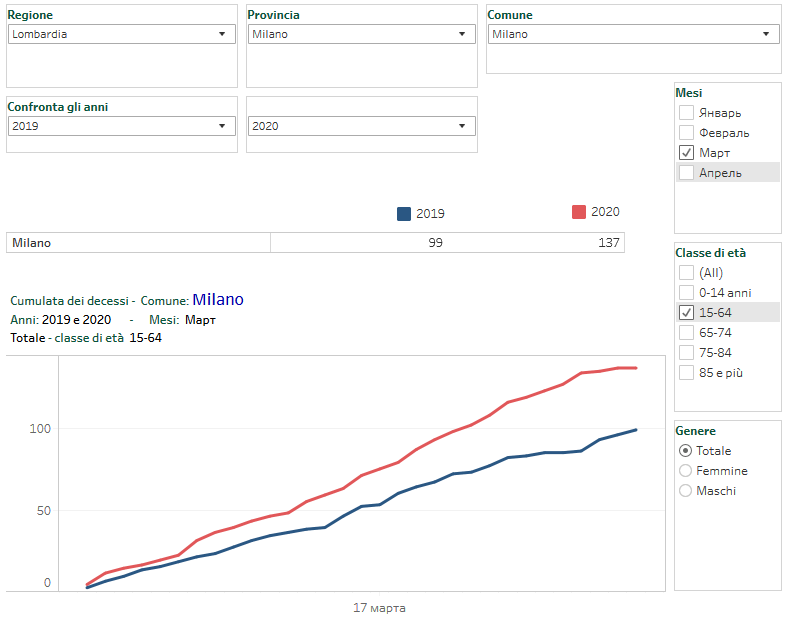
Task: Select the (All) age class checkbox
Action: pyautogui.click(x=686, y=273)
